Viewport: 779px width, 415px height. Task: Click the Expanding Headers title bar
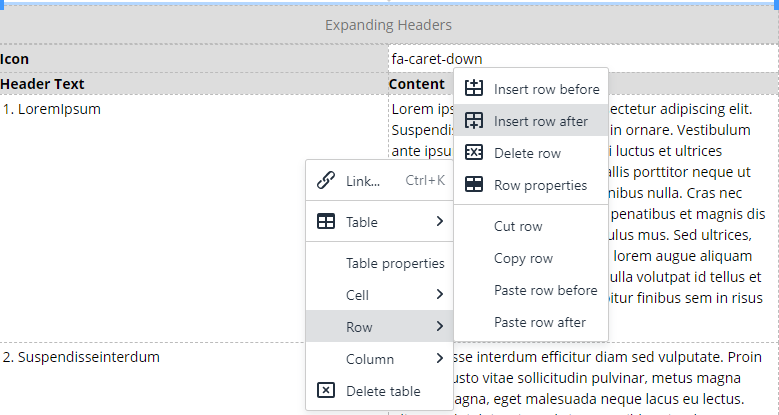[389, 25]
